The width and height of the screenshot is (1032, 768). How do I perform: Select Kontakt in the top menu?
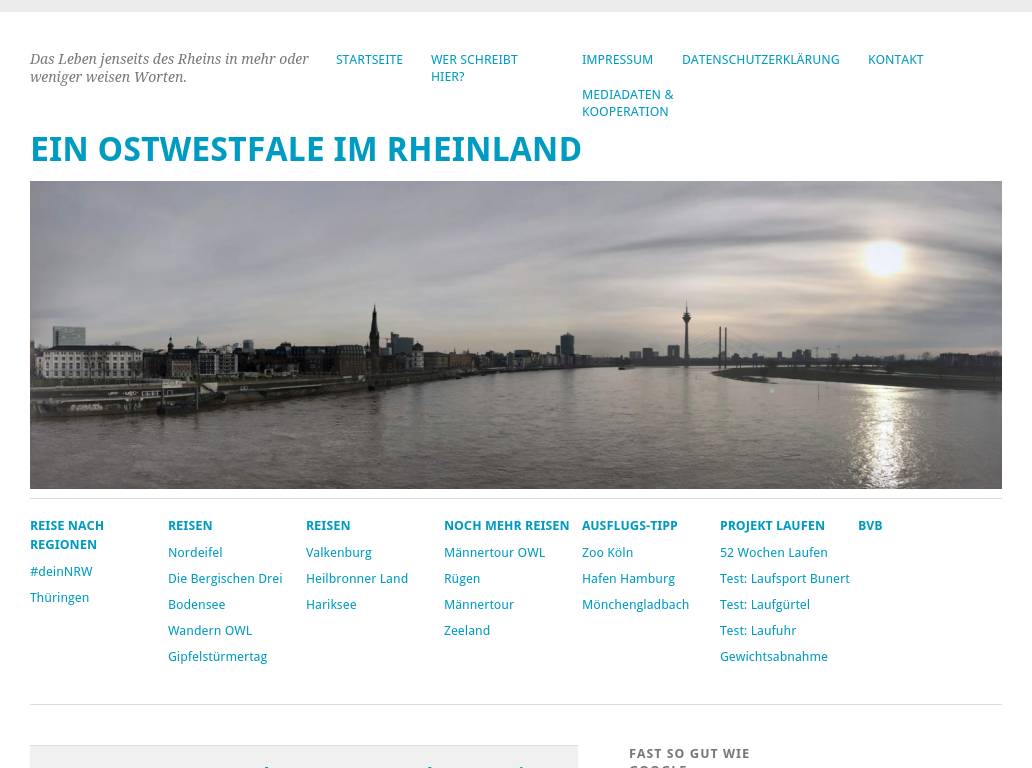(895, 60)
